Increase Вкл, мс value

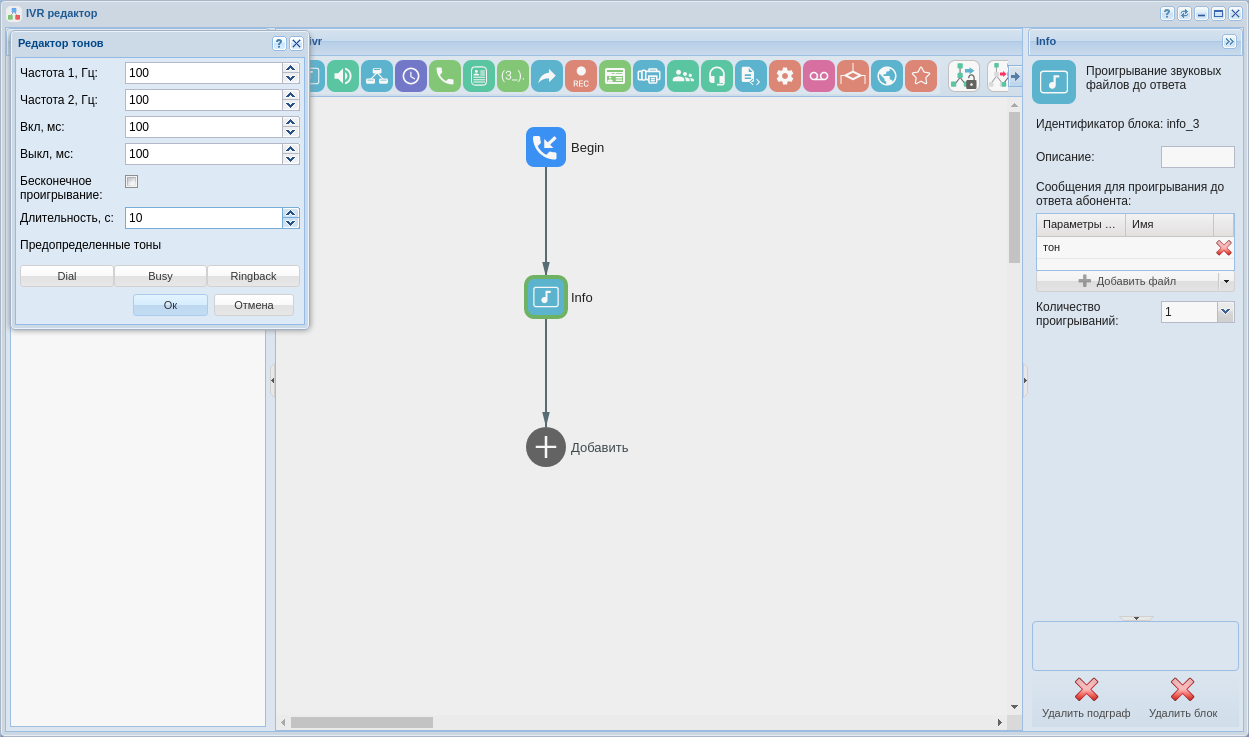click(291, 121)
